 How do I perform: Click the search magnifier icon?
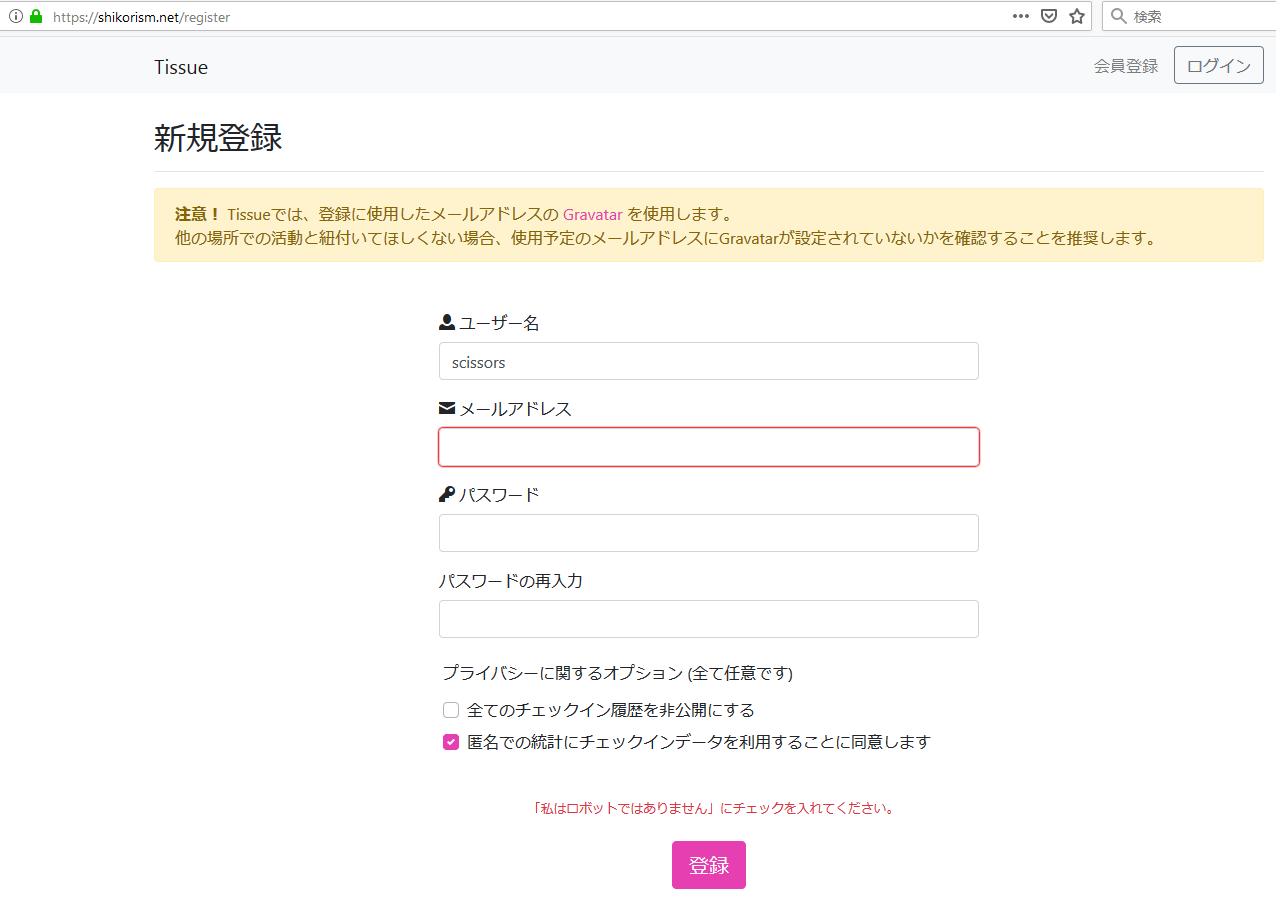click(x=1119, y=16)
